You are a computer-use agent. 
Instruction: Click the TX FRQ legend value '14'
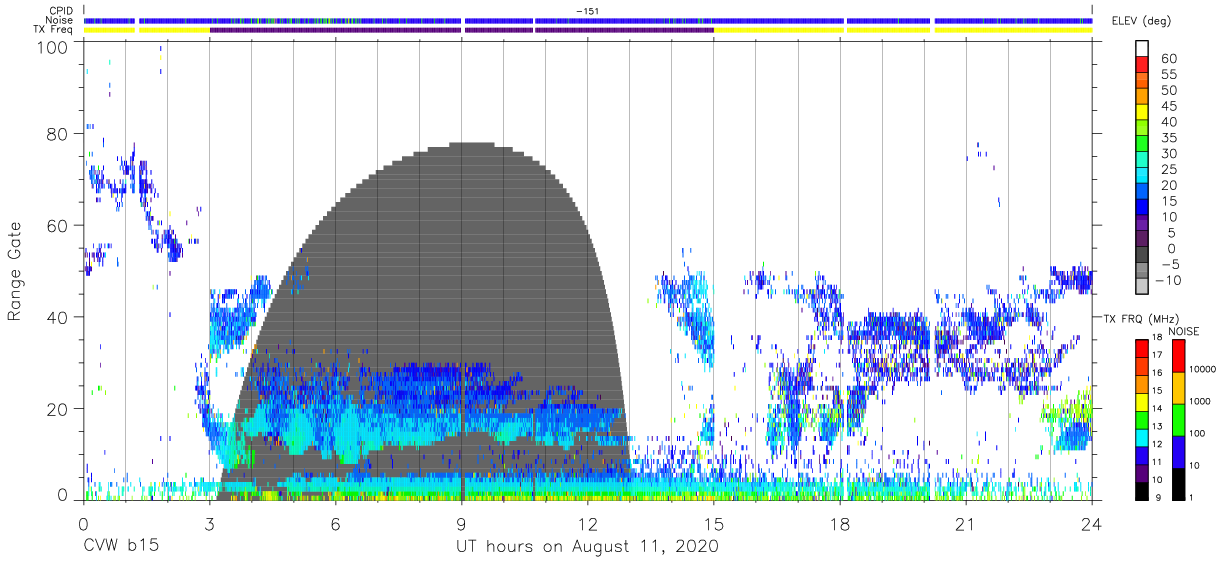click(1157, 408)
